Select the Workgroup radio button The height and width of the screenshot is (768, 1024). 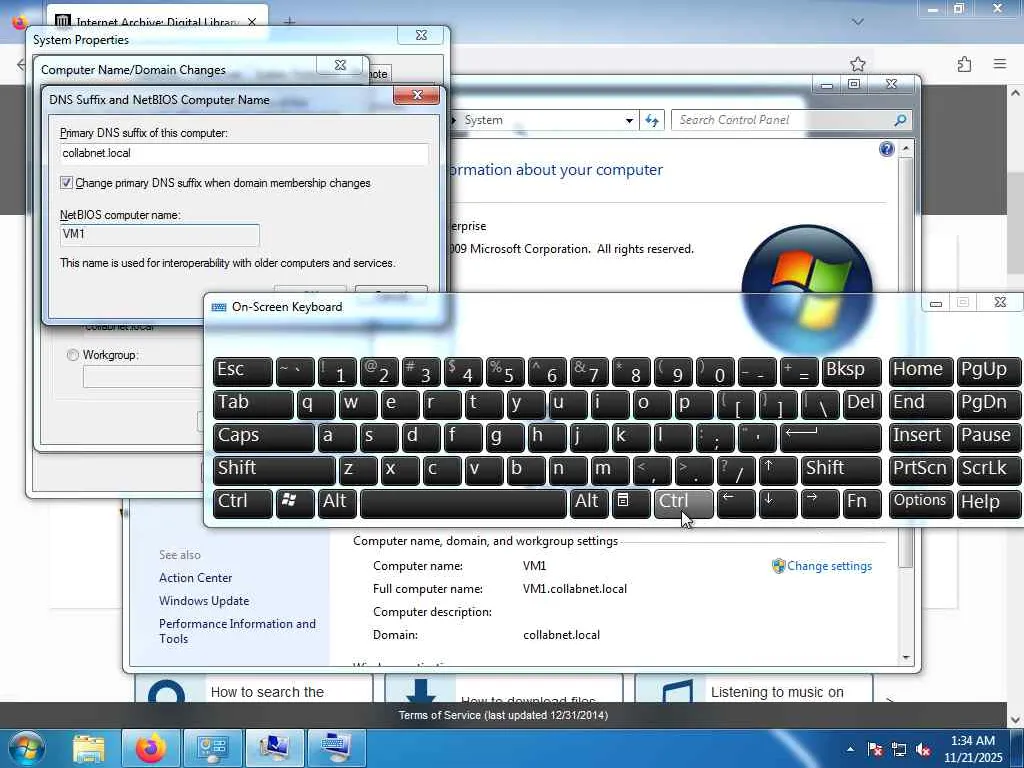point(72,355)
